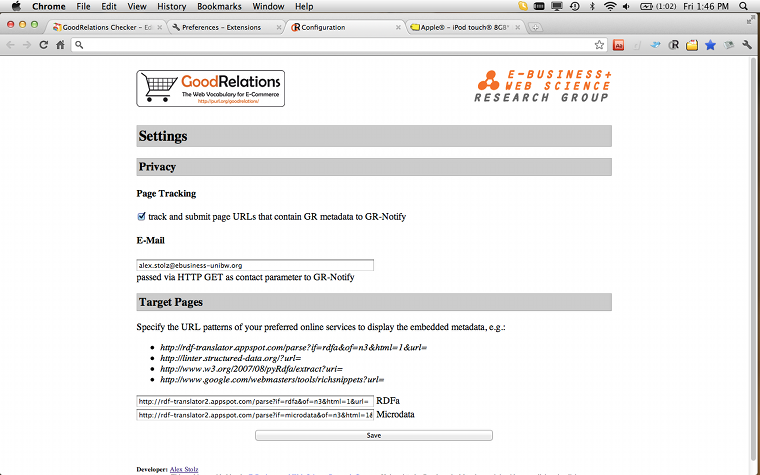
Task: Open the Bookmarks menu
Action: click(x=219, y=6)
